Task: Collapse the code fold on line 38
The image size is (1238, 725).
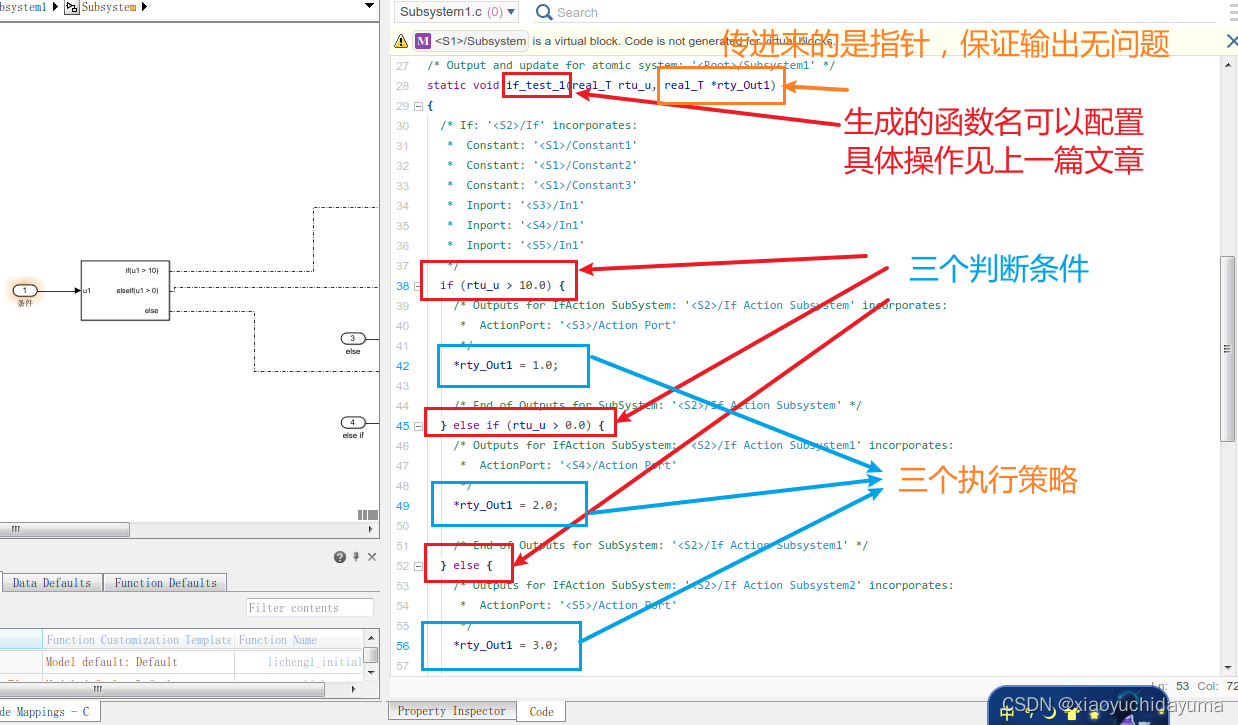Action: tap(417, 285)
